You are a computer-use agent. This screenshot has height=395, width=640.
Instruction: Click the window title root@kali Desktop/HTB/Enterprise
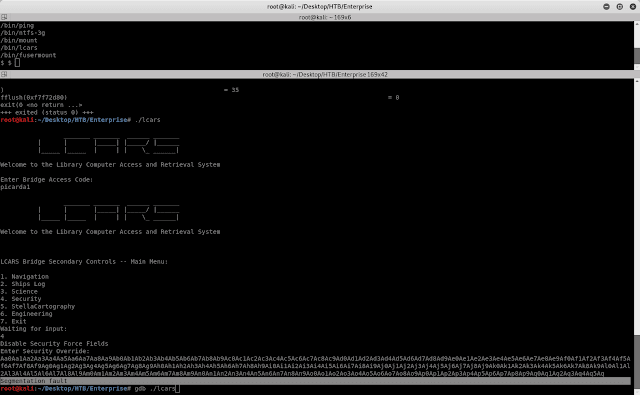click(x=320, y=7)
